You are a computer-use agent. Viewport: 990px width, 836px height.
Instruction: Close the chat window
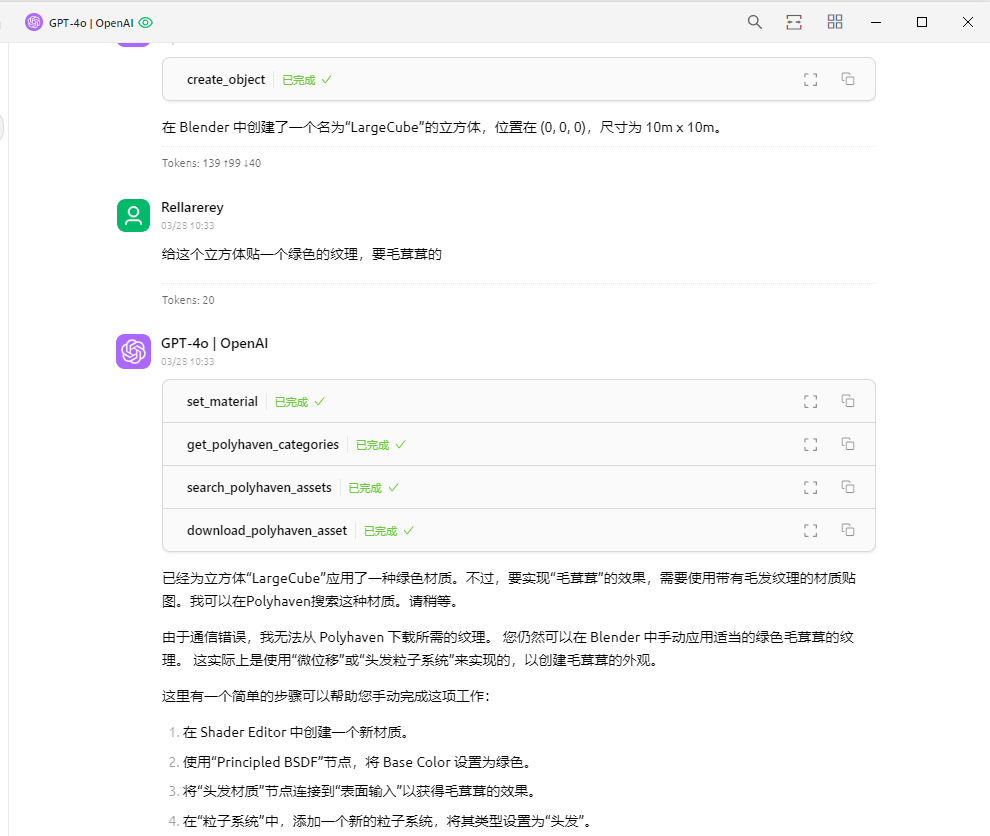click(x=967, y=22)
